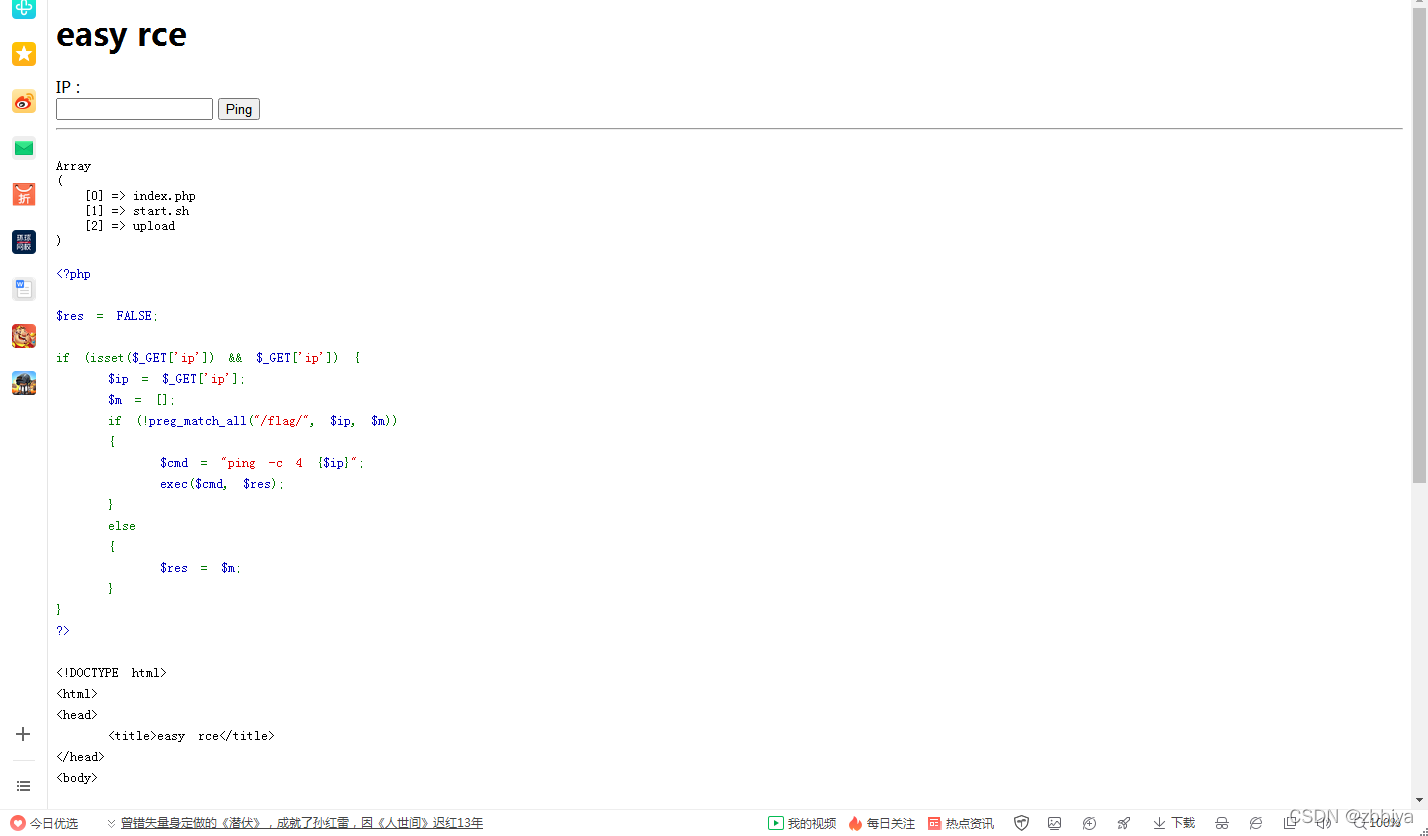Open 我的视频 in the status bar
This screenshot has height=836, width=1428.
[x=802, y=823]
